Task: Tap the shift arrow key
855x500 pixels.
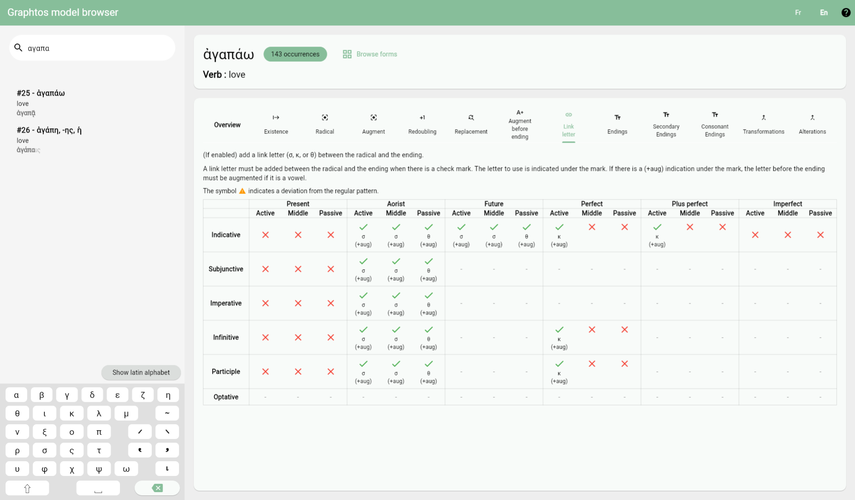Action: point(27,488)
